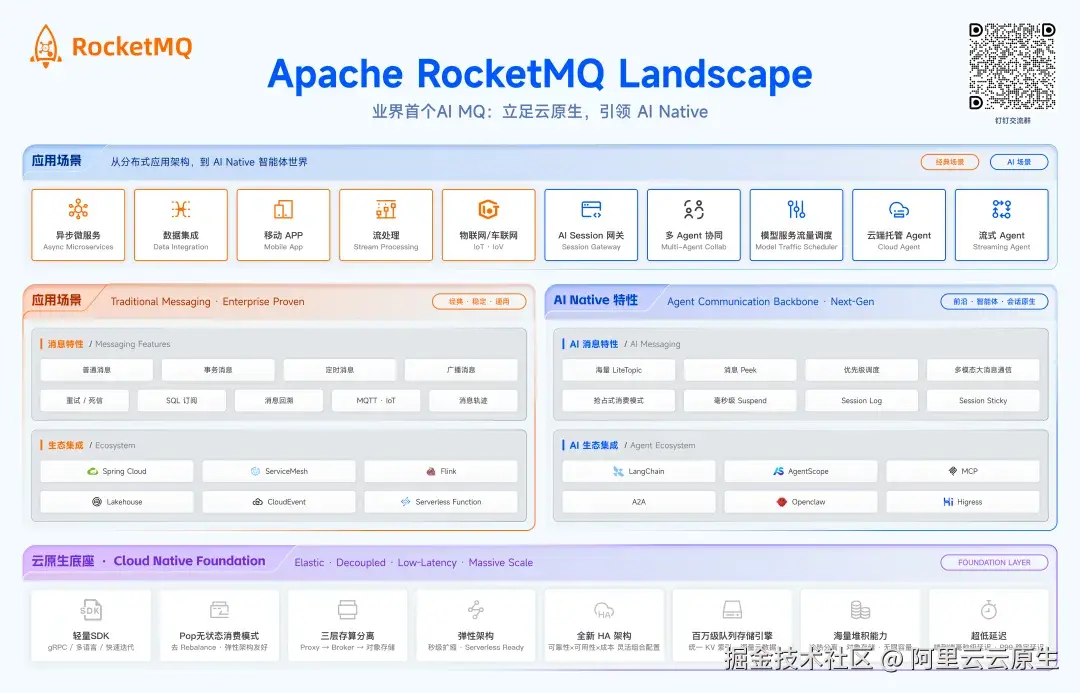1080x693 pixels.
Task: Choose the Openclaw red logo icon
Action: (x=782, y=501)
